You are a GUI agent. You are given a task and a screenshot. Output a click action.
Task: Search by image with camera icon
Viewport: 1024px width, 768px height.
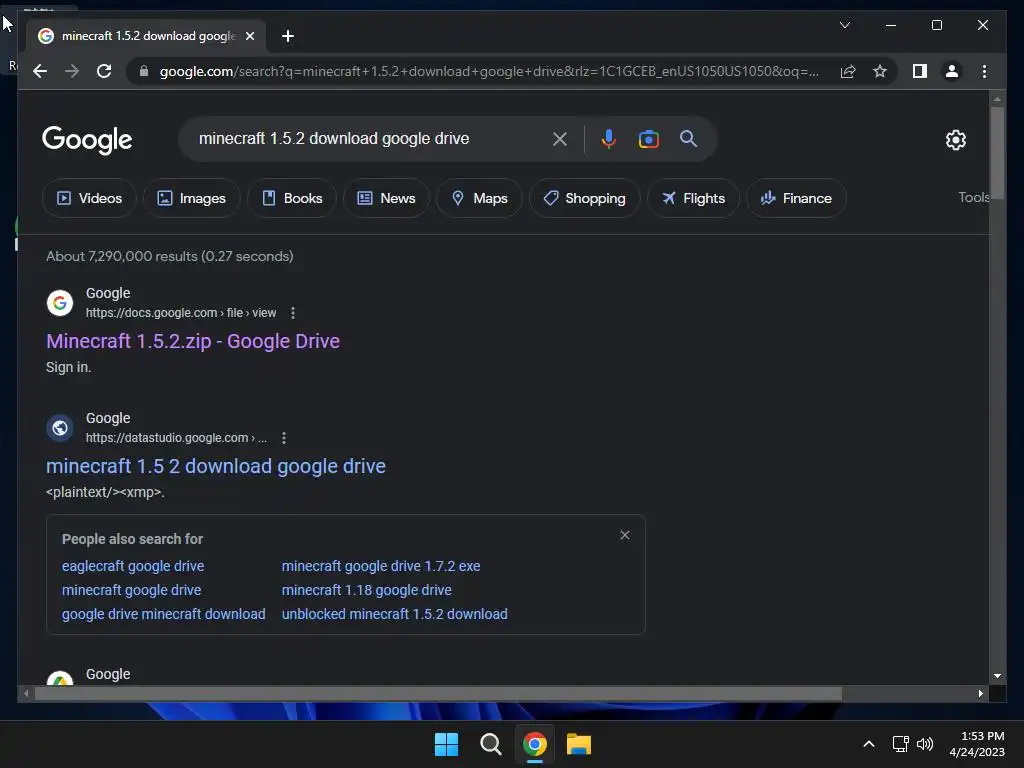coord(648,138)
